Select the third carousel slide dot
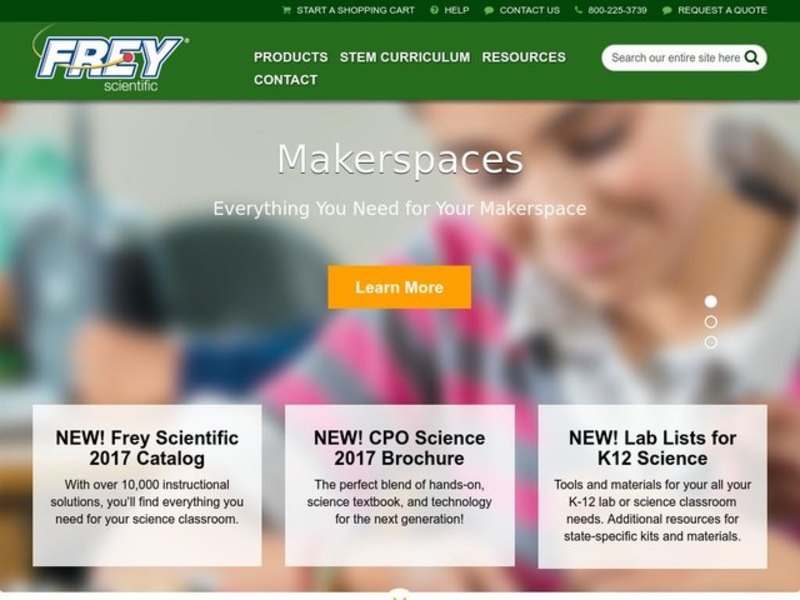This screenshot has height=600, width=800. (x=711, y=342)
